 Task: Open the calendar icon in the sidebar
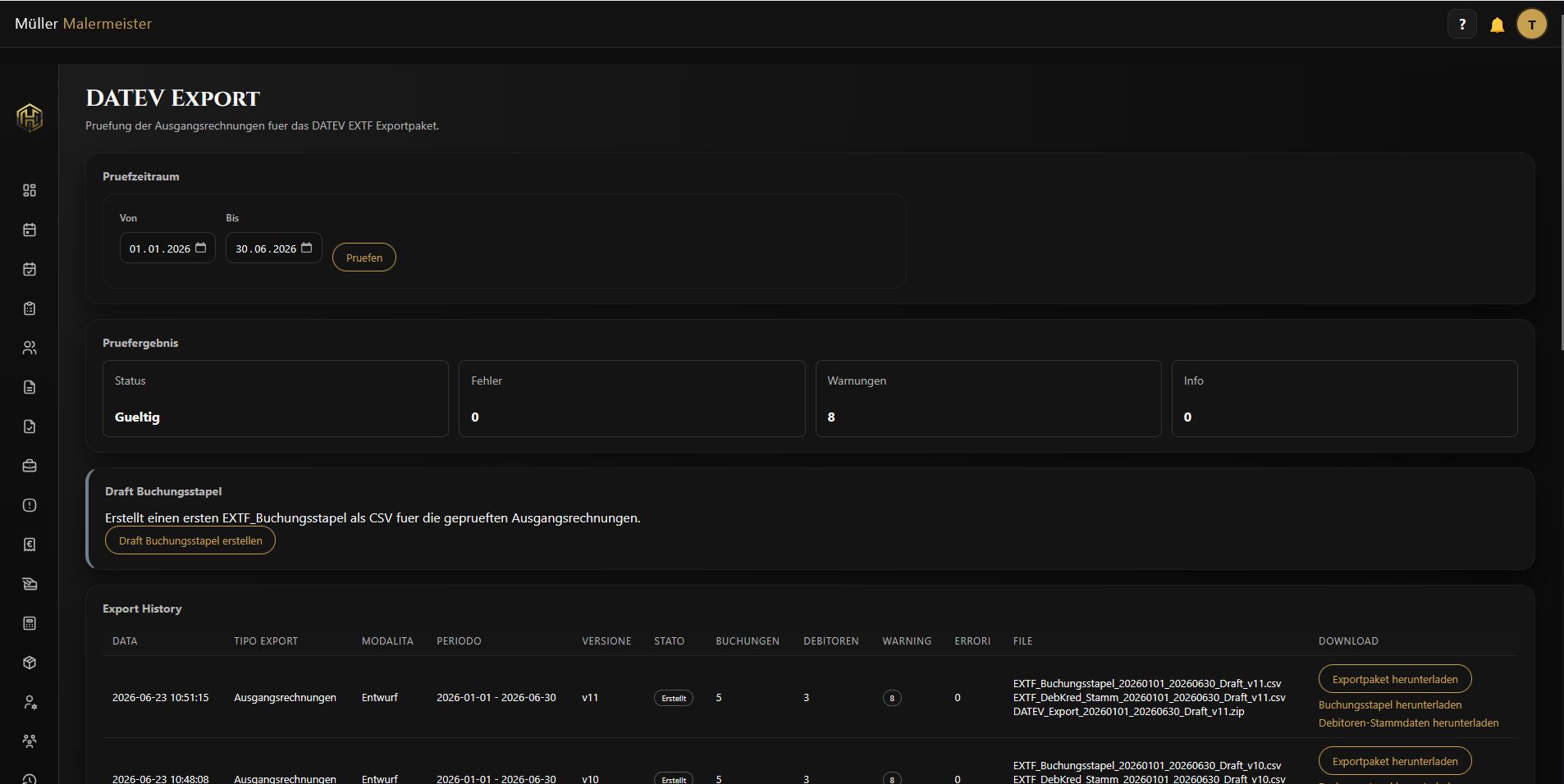click(30, 230)
